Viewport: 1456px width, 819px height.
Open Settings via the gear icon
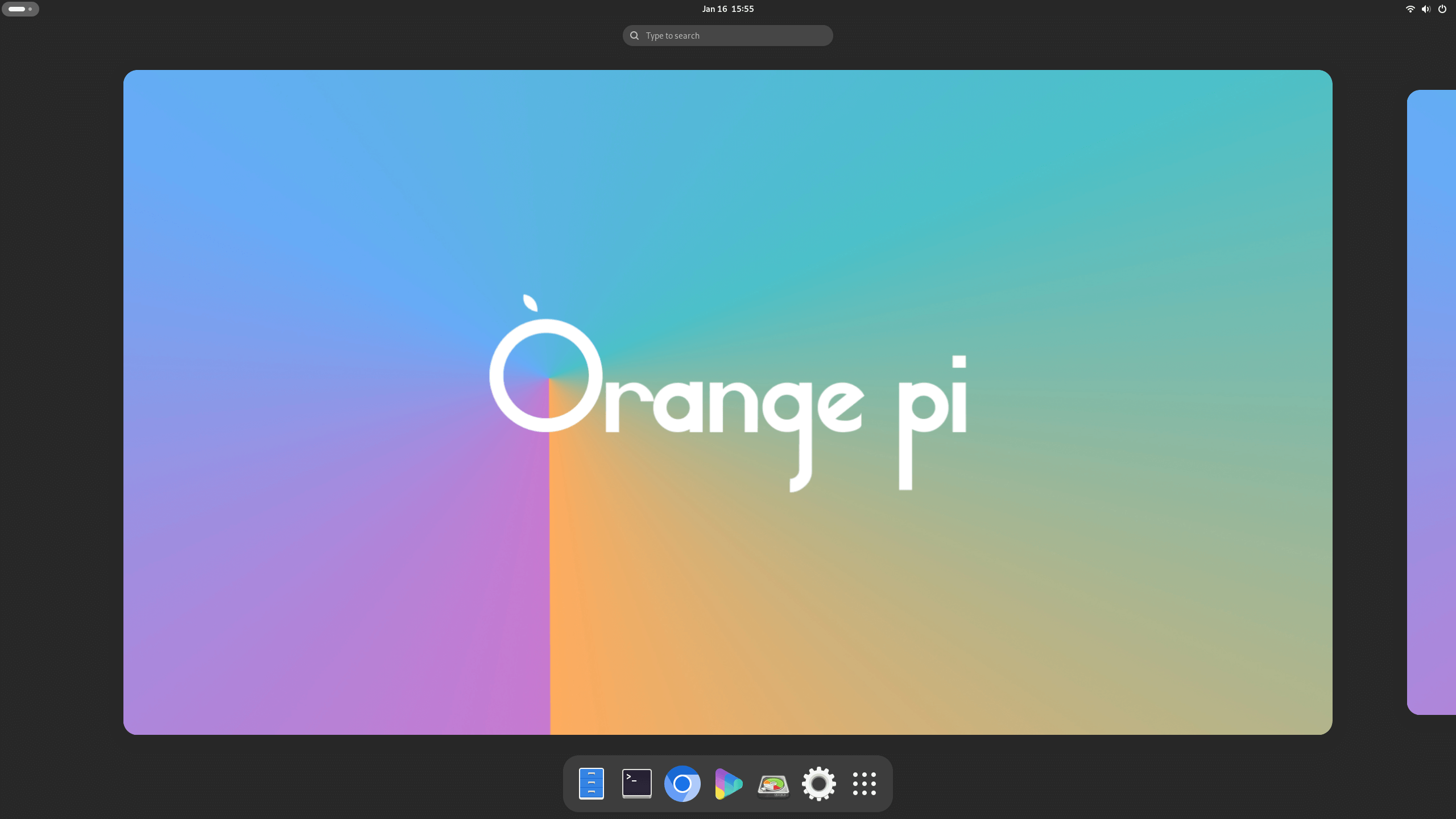coord(819,783)
